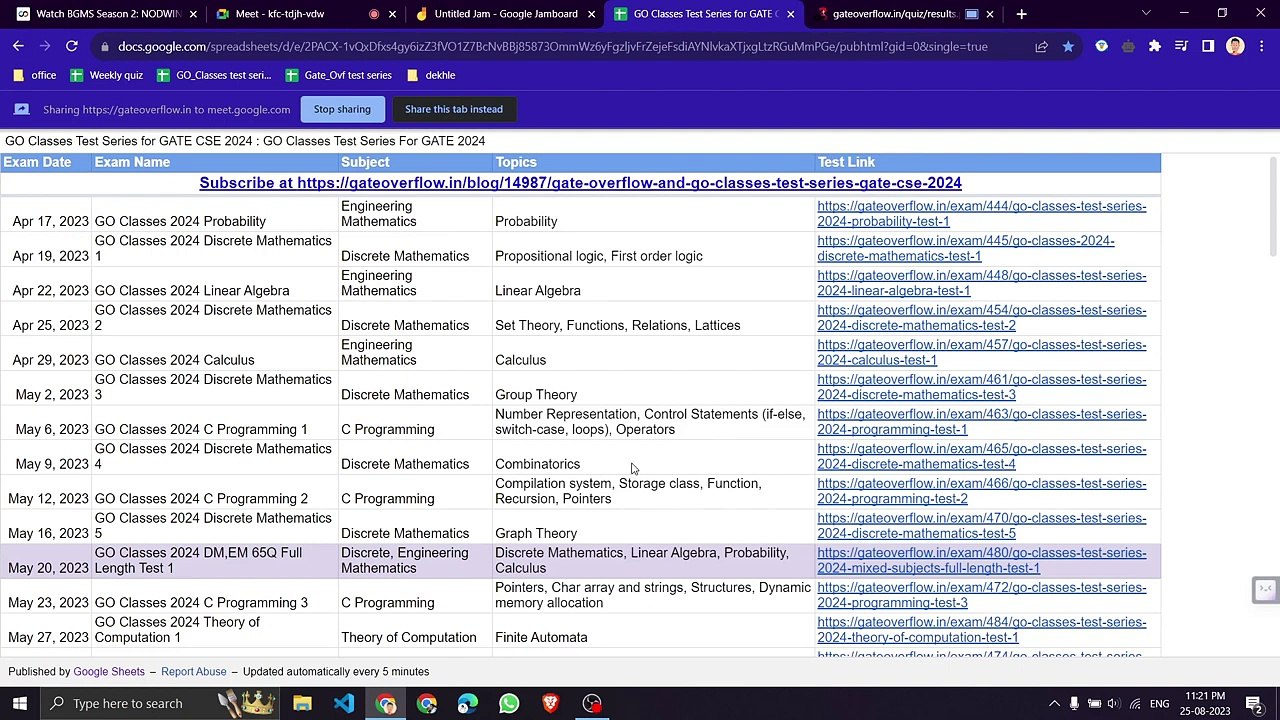Show hidden system tray icons
This screenshot has height=720, width=1280.
[x=1054, y=704]
